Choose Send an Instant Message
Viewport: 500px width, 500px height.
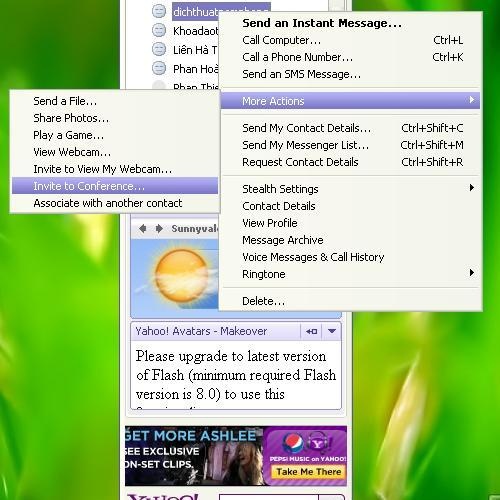click(350, 23)
